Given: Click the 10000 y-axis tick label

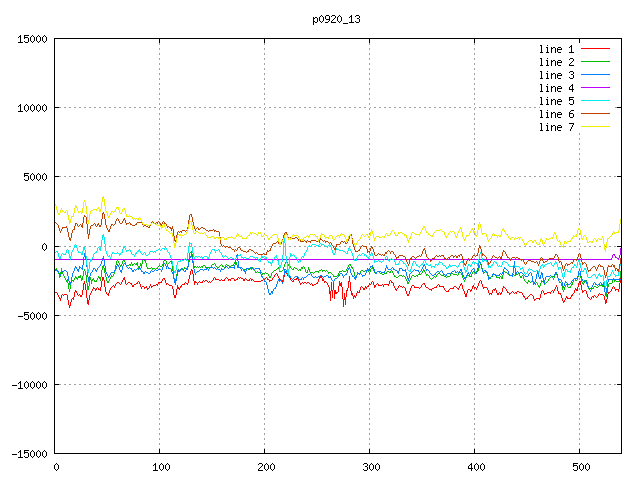Looking at the screenshot, I should (31, 108).
